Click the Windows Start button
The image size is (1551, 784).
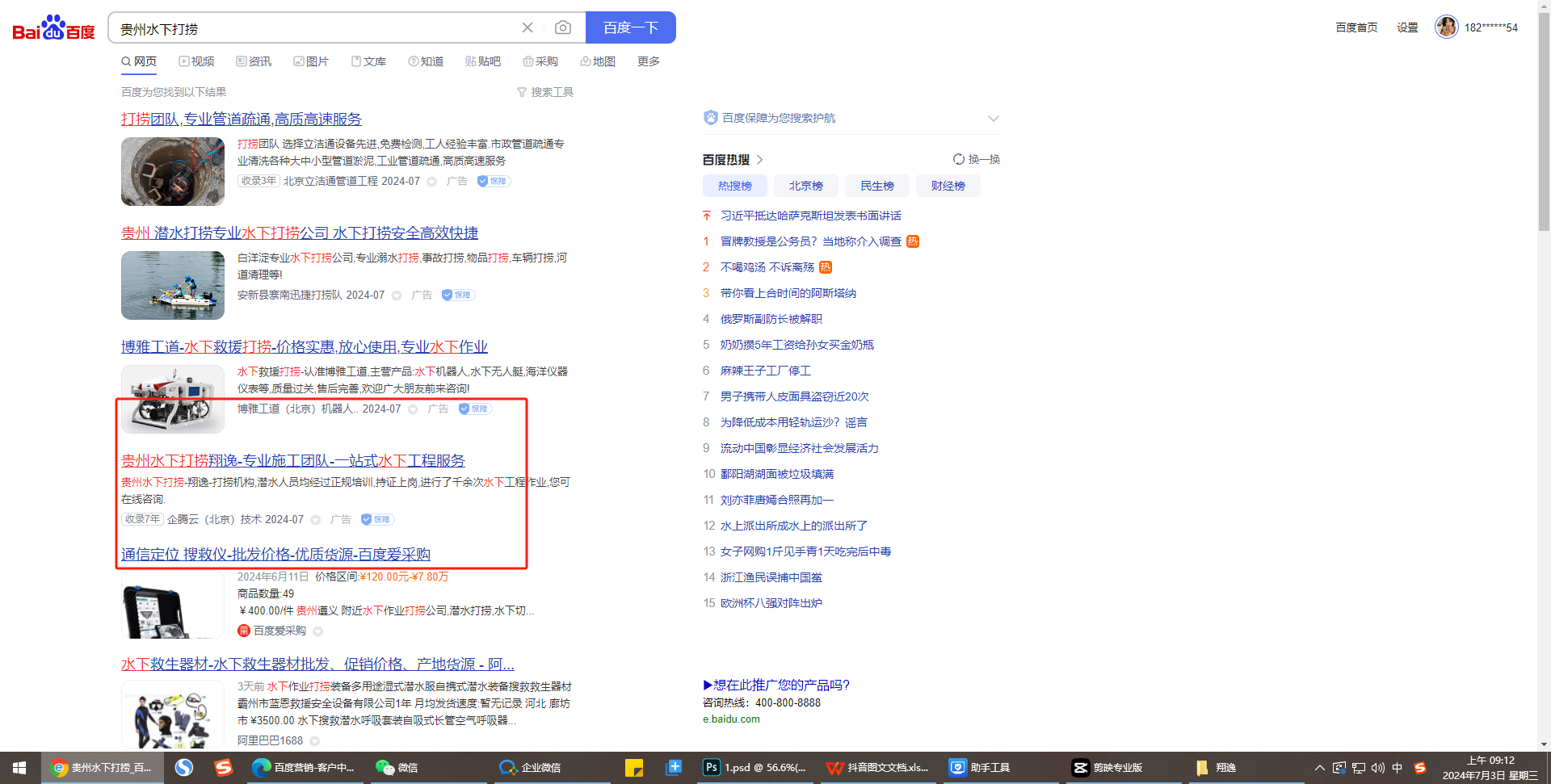[x=19, y=767]
